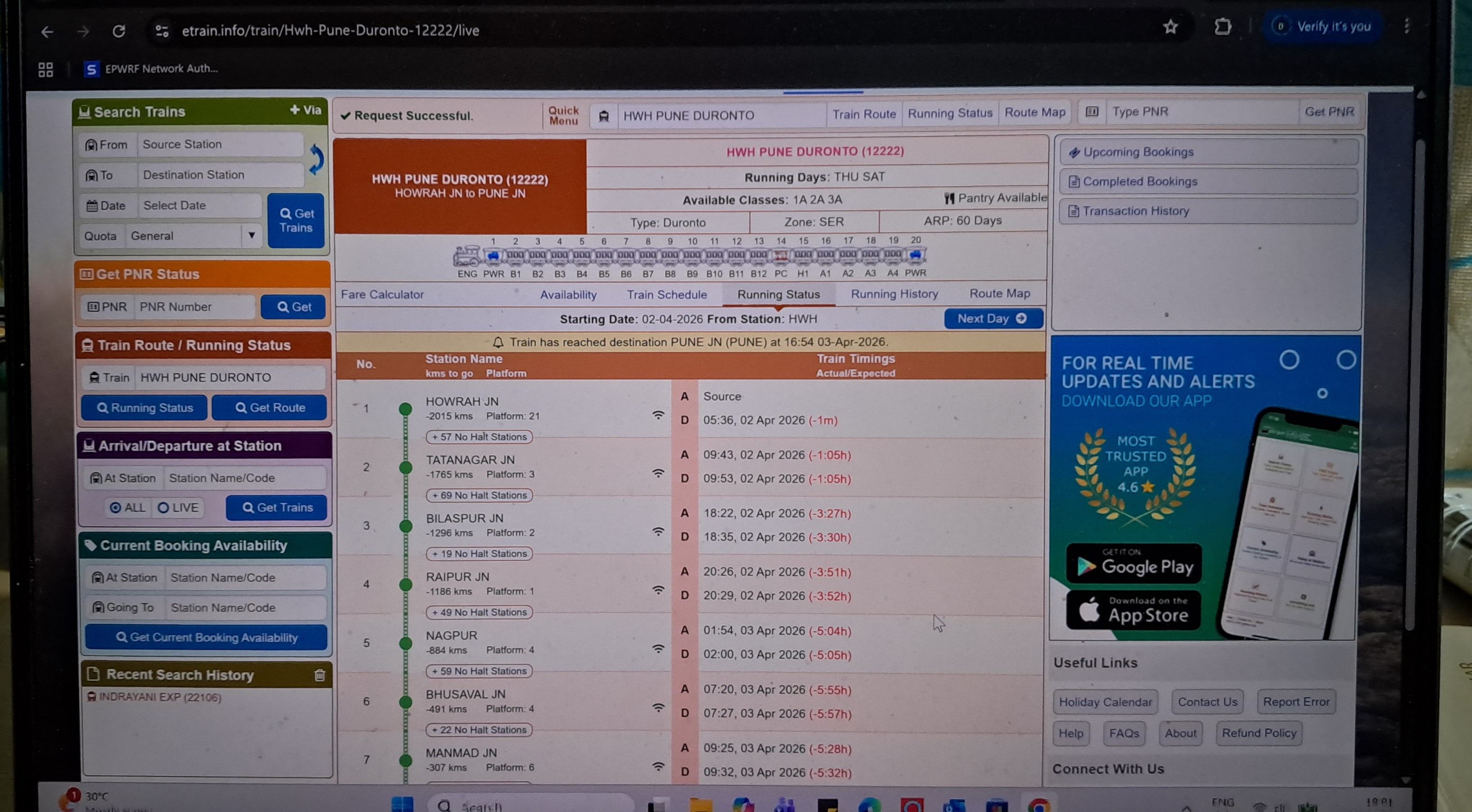
Task: Expand the 69 No Halt Stations list
Action: tap(479, 495)
